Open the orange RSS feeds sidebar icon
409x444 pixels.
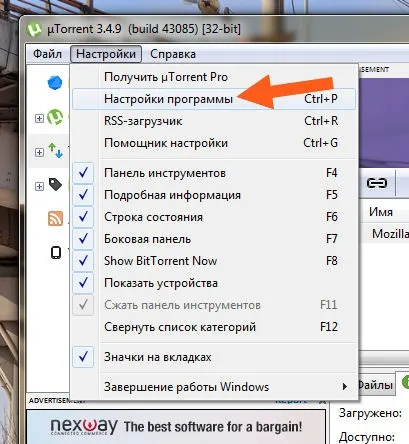pyautogui.click(x=55, y=219)
